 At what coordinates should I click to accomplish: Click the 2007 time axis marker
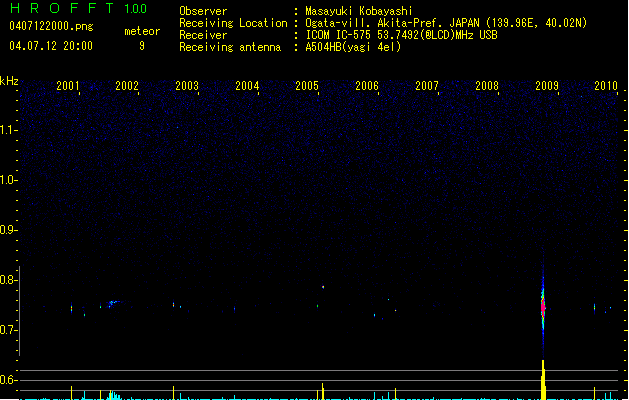click(x=427, y=85)
